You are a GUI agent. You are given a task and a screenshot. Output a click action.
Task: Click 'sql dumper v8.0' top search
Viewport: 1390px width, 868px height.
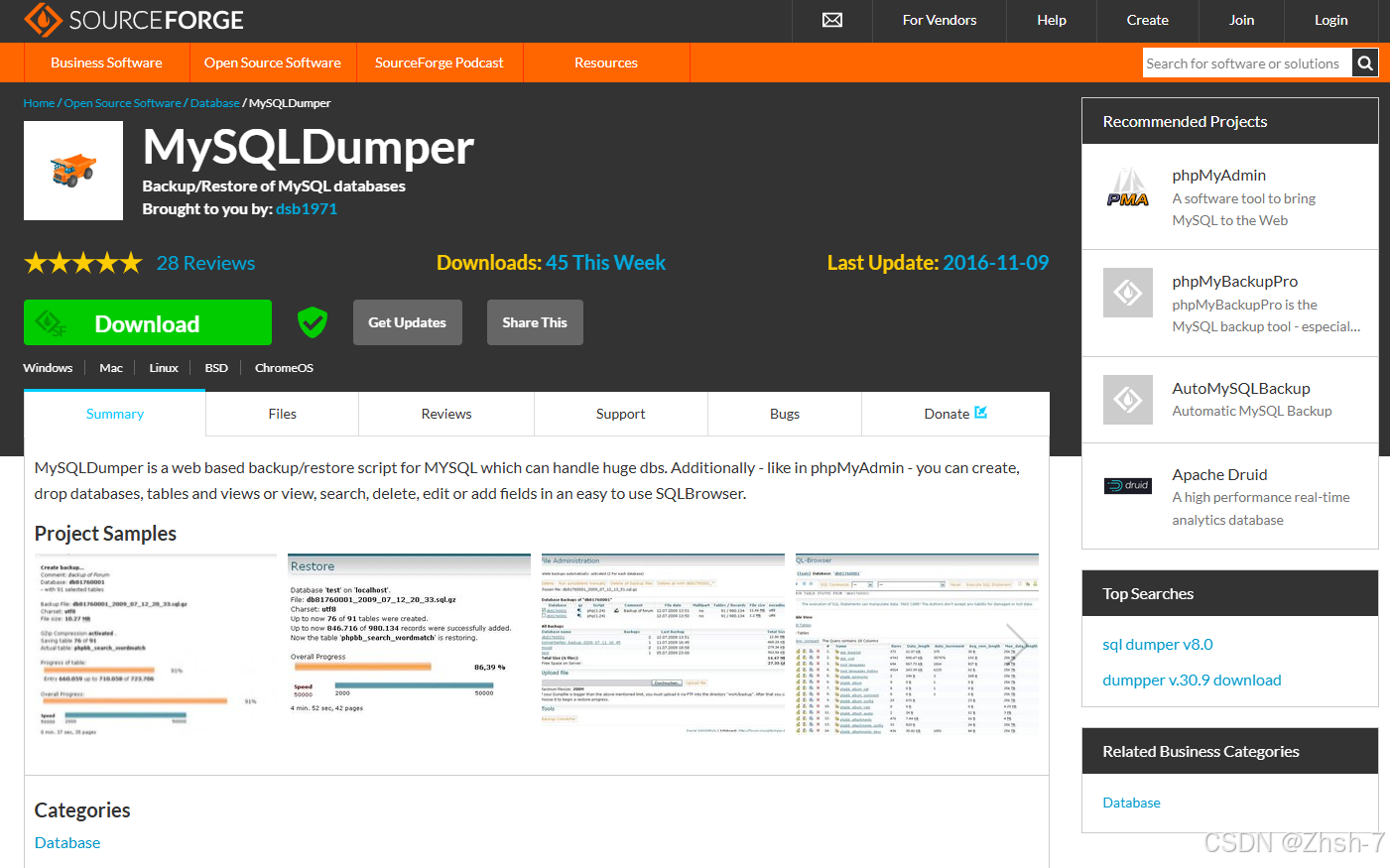pyautogui.click(x=1158, y=645)
